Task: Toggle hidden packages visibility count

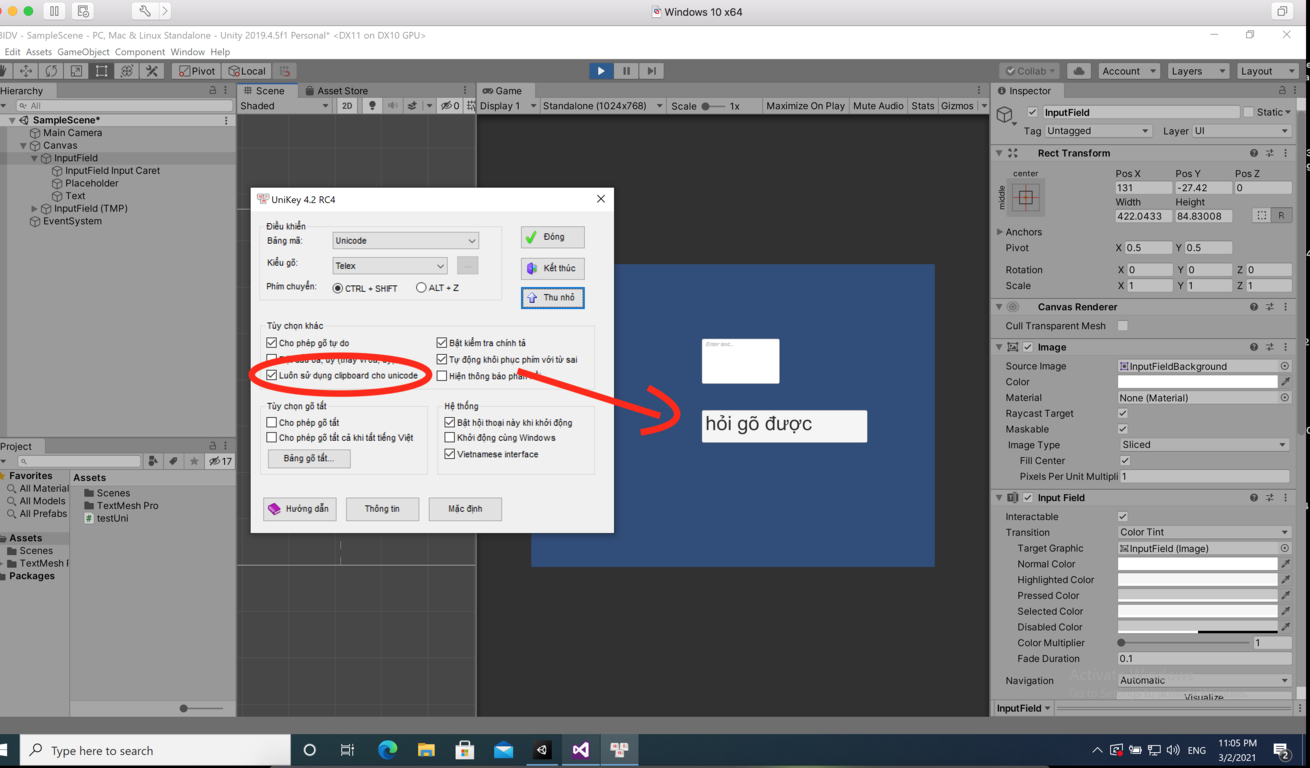Action: [220, 461]
